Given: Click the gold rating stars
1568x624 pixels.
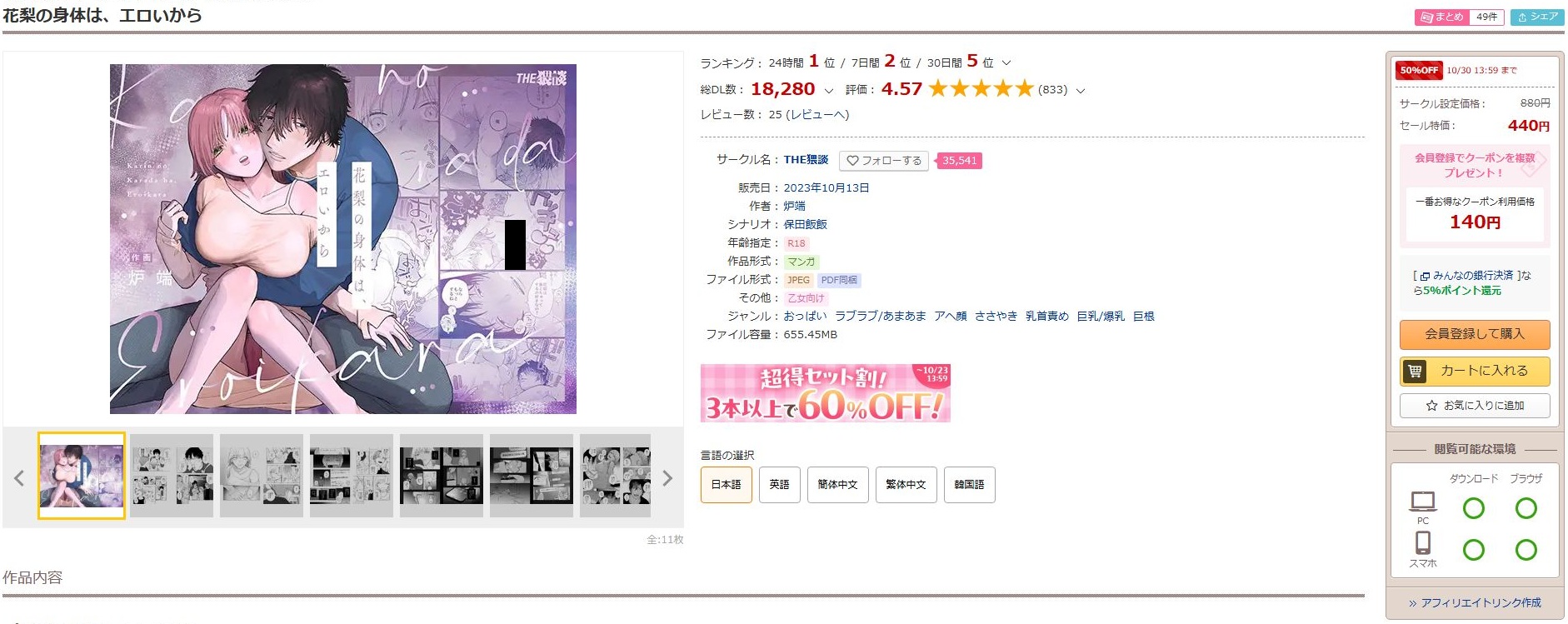Looking at the screenshot, I should click(981, 88).
